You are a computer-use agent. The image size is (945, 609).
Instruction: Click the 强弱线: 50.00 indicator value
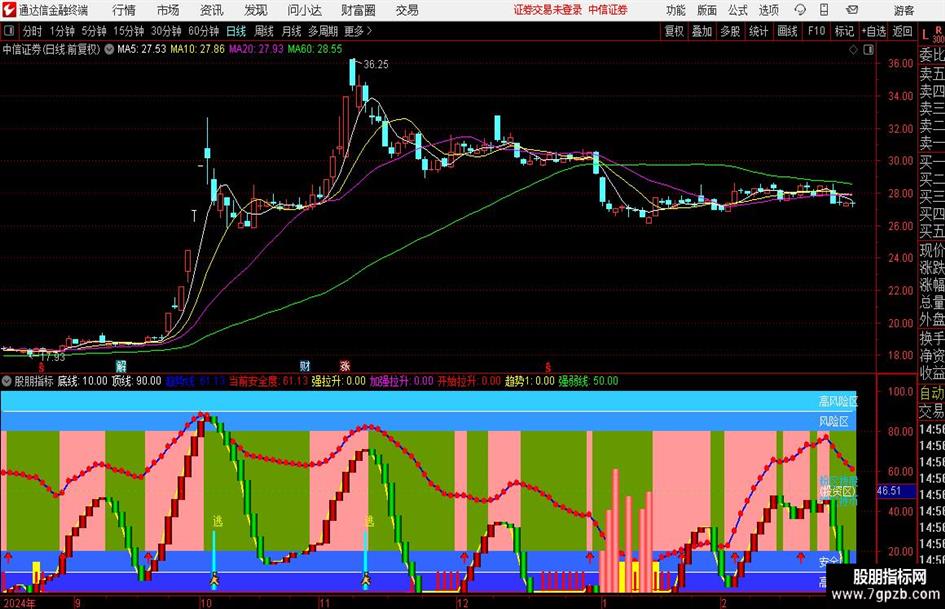point(588,381)
